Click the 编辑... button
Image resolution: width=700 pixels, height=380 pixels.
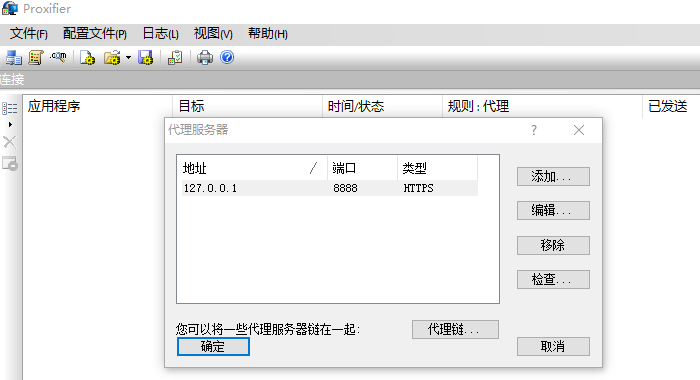tap(553, 210)
